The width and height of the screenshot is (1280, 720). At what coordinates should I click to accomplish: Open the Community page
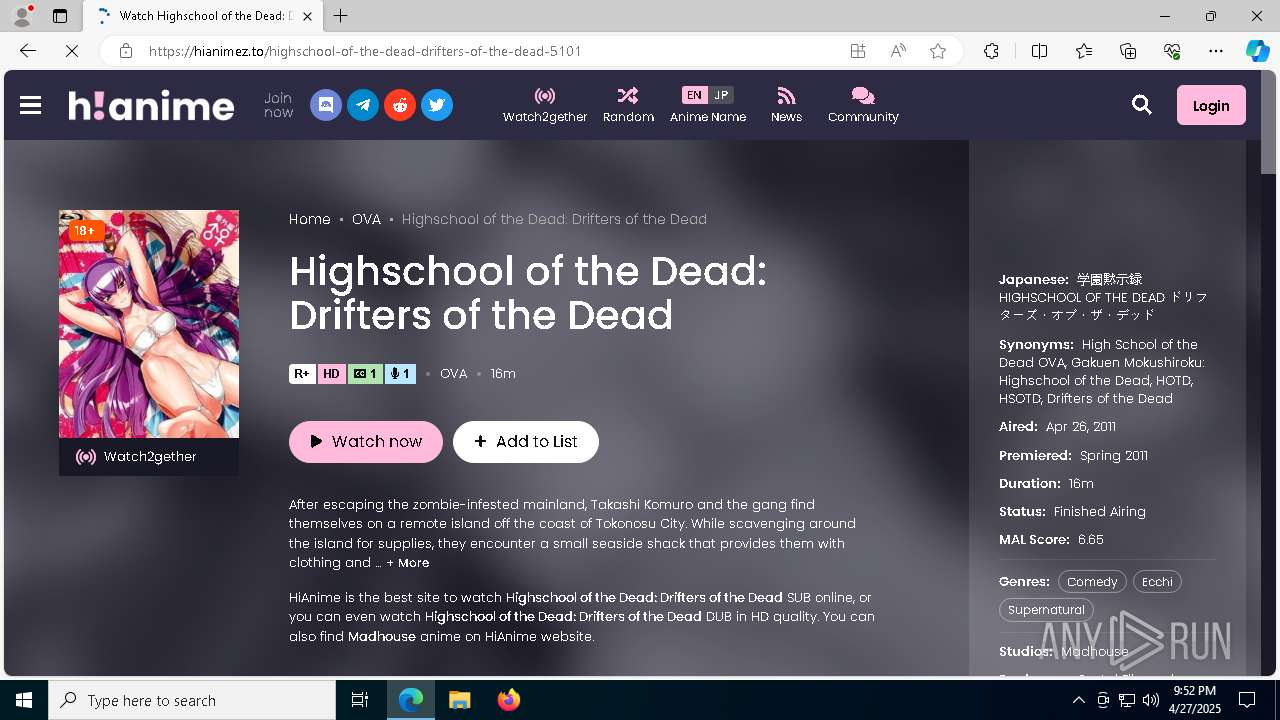click(x=863, y=105)
